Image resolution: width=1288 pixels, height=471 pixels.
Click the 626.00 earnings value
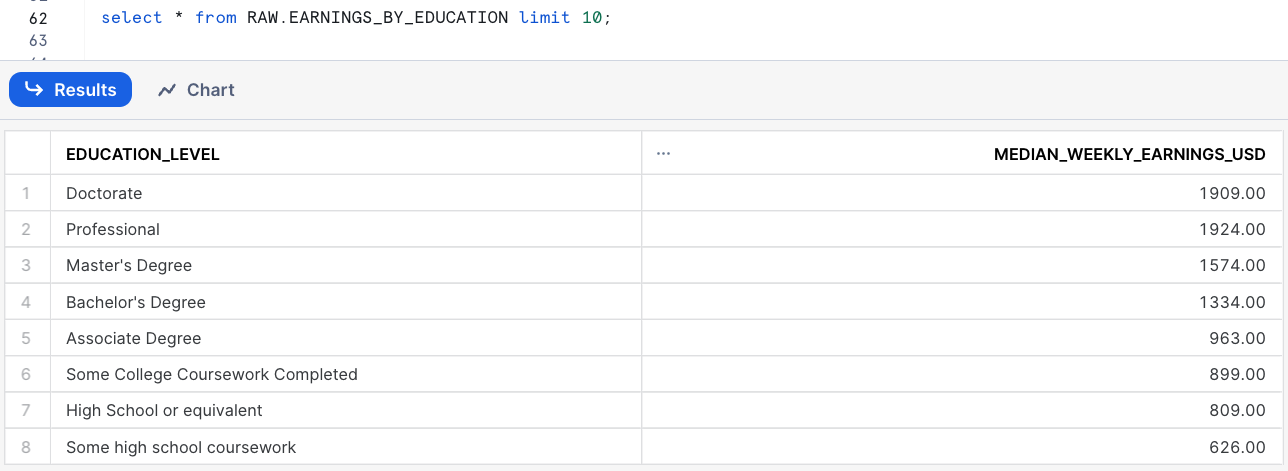pos(1237,447)
